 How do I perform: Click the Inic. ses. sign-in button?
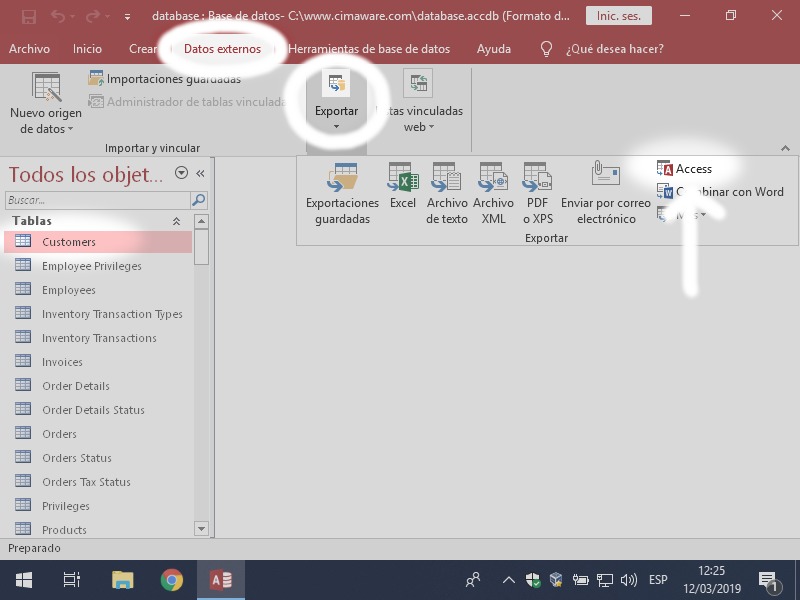click(619, 16)
